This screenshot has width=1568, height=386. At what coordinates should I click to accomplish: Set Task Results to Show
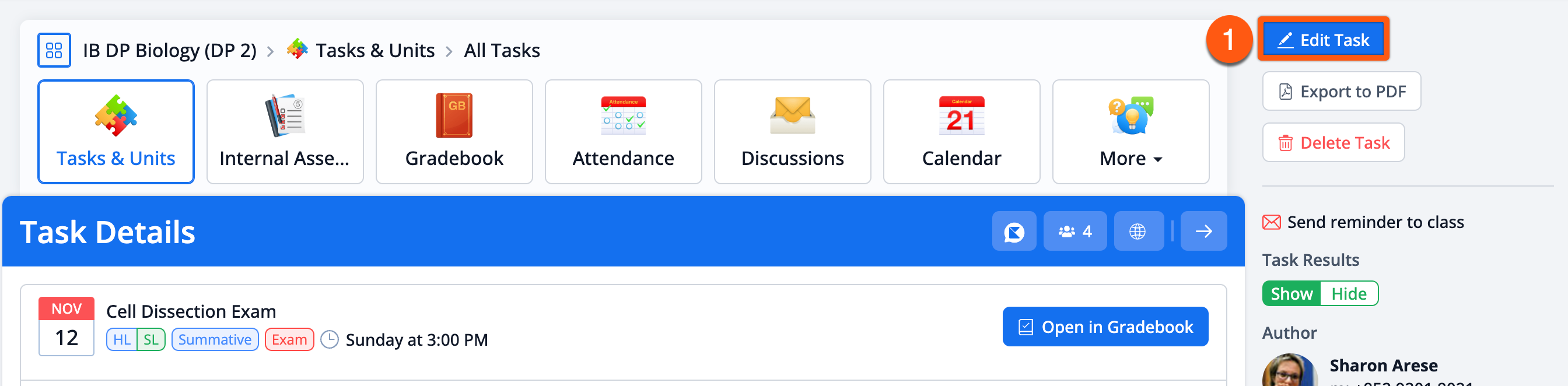pyautogui.click(x=1291, y=294)
